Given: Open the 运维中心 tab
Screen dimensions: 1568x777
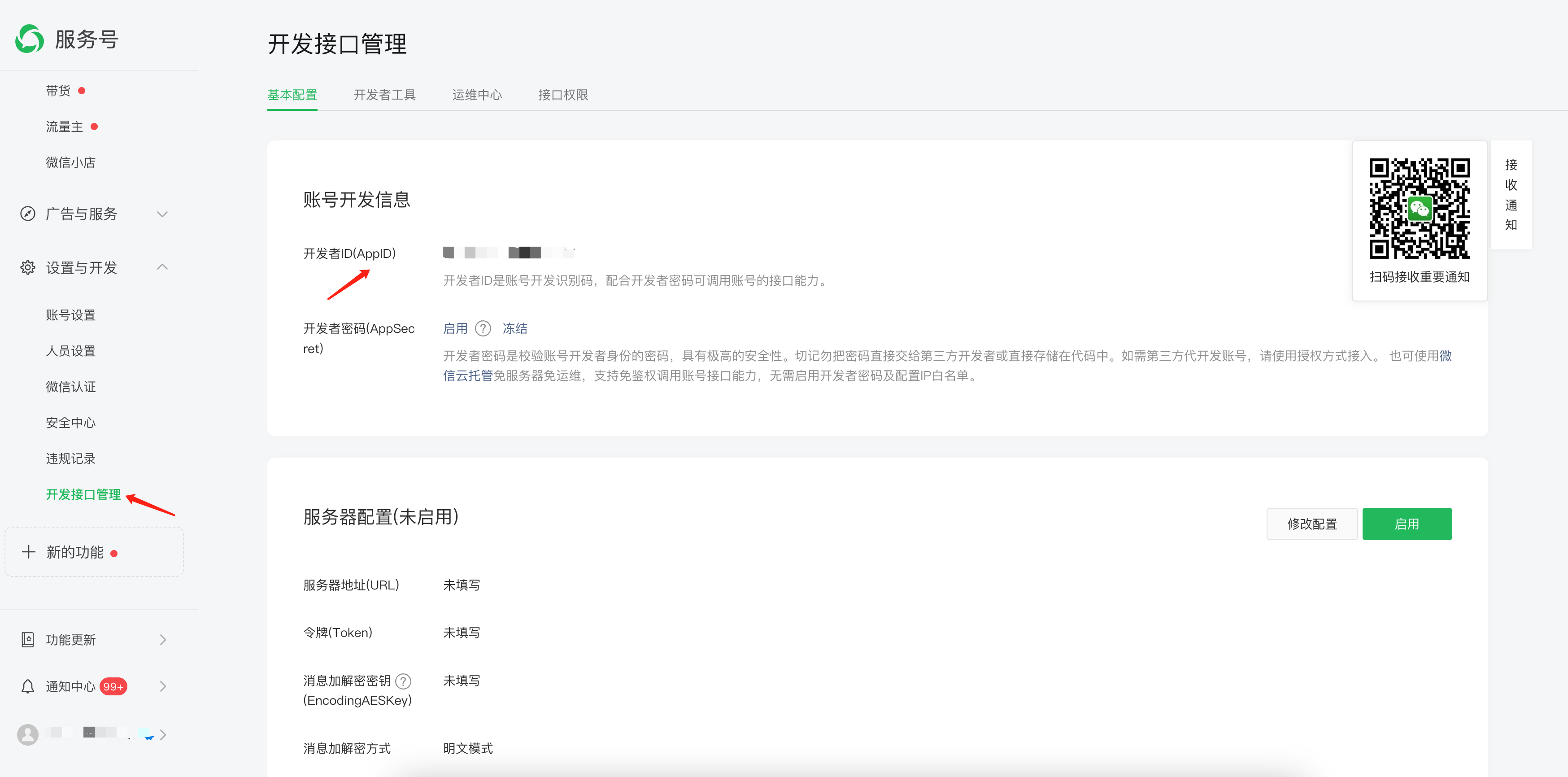Looking at the screenshot, I should pos(477,95).
